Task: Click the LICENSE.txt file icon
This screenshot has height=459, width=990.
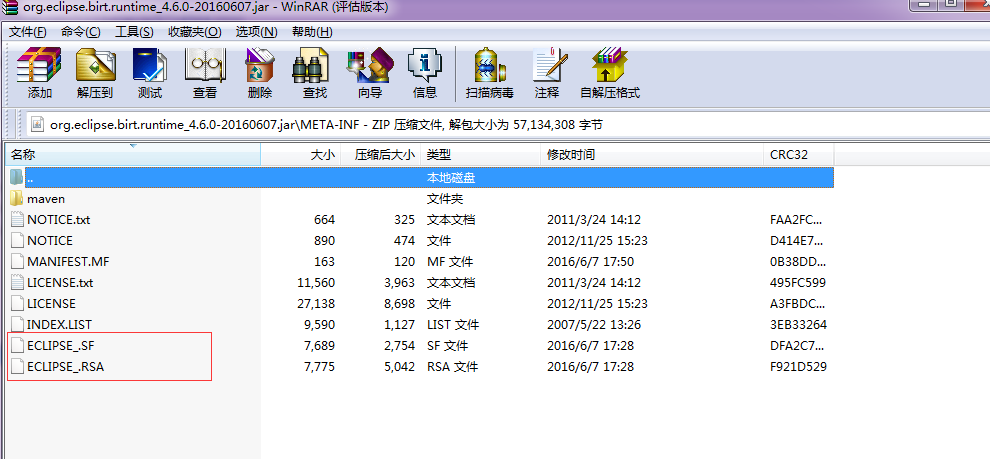Action: pyautogui.click(x=17, y=283)
